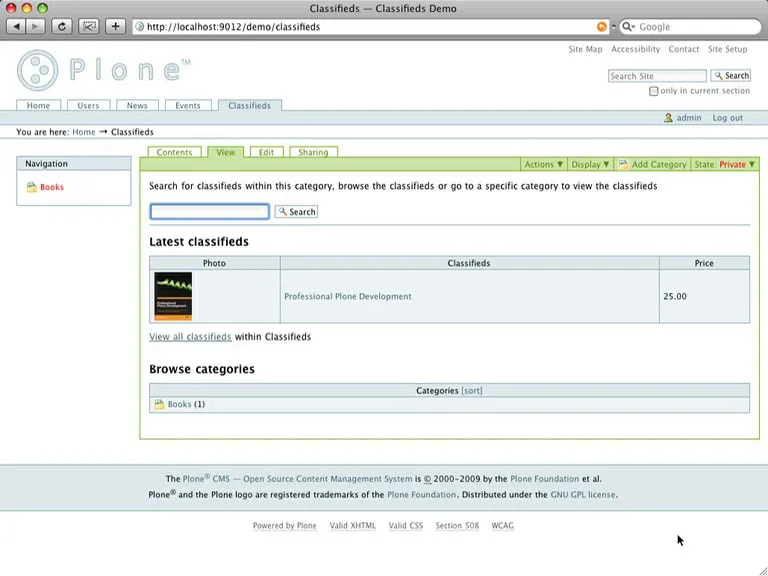Enable only in current section checkbox
Screen dimensions: 768x576
[653, 91]
